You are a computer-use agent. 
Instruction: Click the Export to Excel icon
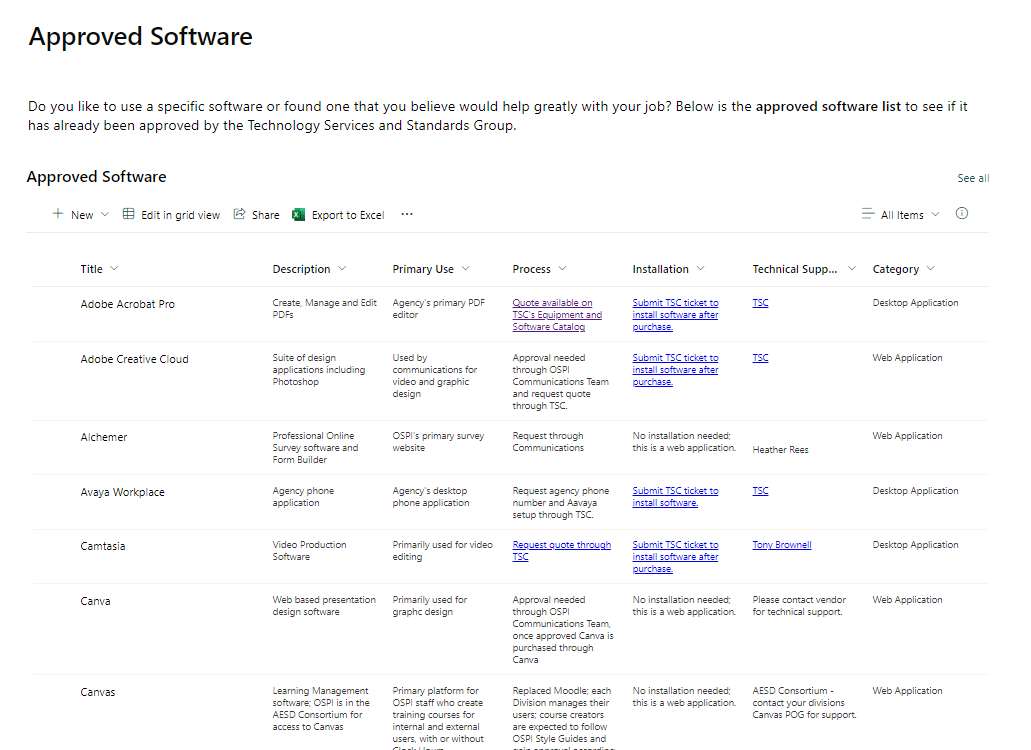tap(298, 215)
